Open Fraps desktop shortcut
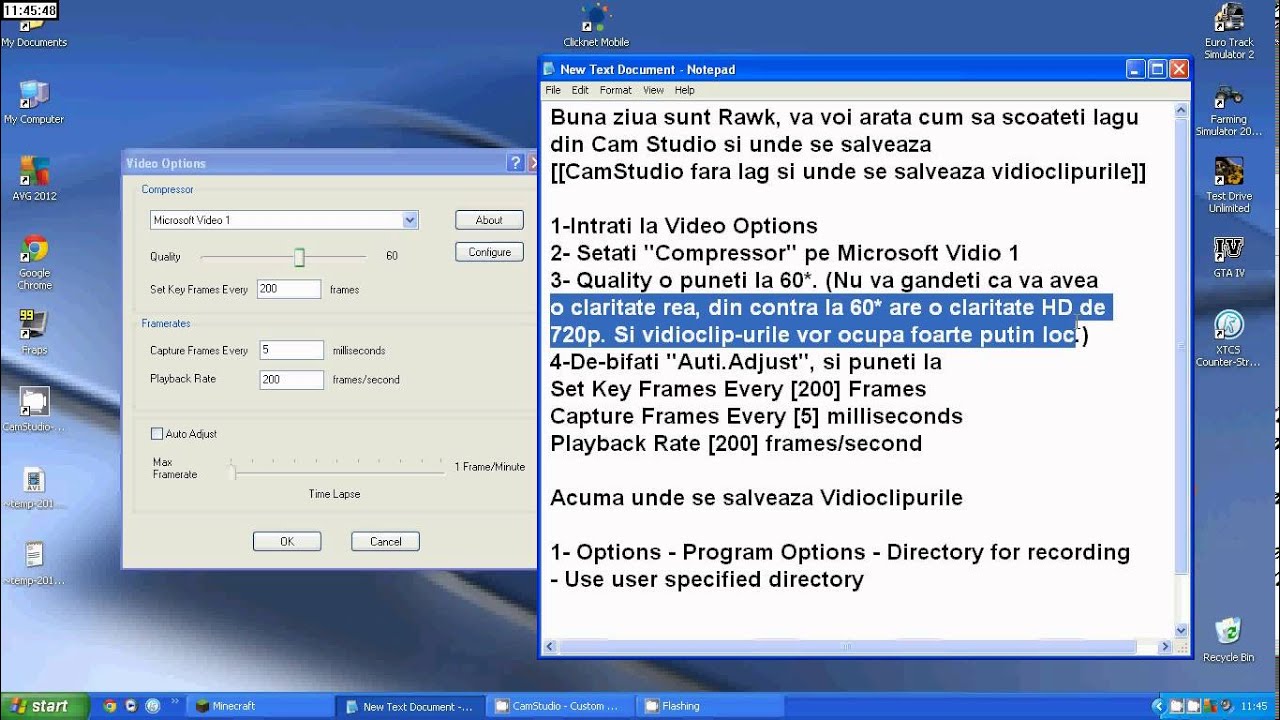Image resolution: width=1280 pixels, height=720 pixels. click(34, 333)
